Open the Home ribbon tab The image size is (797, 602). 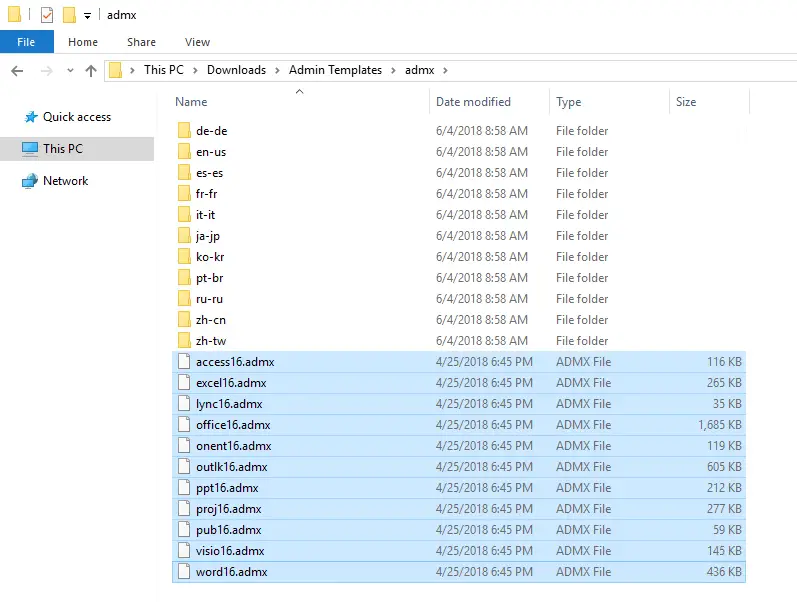(83, 42)
